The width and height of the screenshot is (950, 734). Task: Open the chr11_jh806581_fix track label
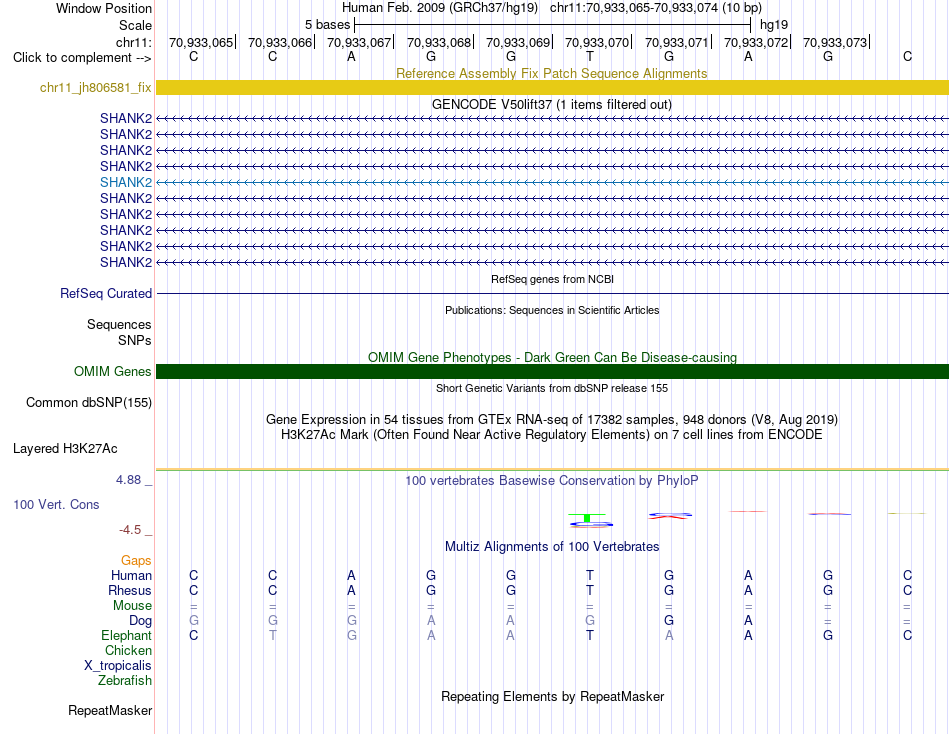96,87
